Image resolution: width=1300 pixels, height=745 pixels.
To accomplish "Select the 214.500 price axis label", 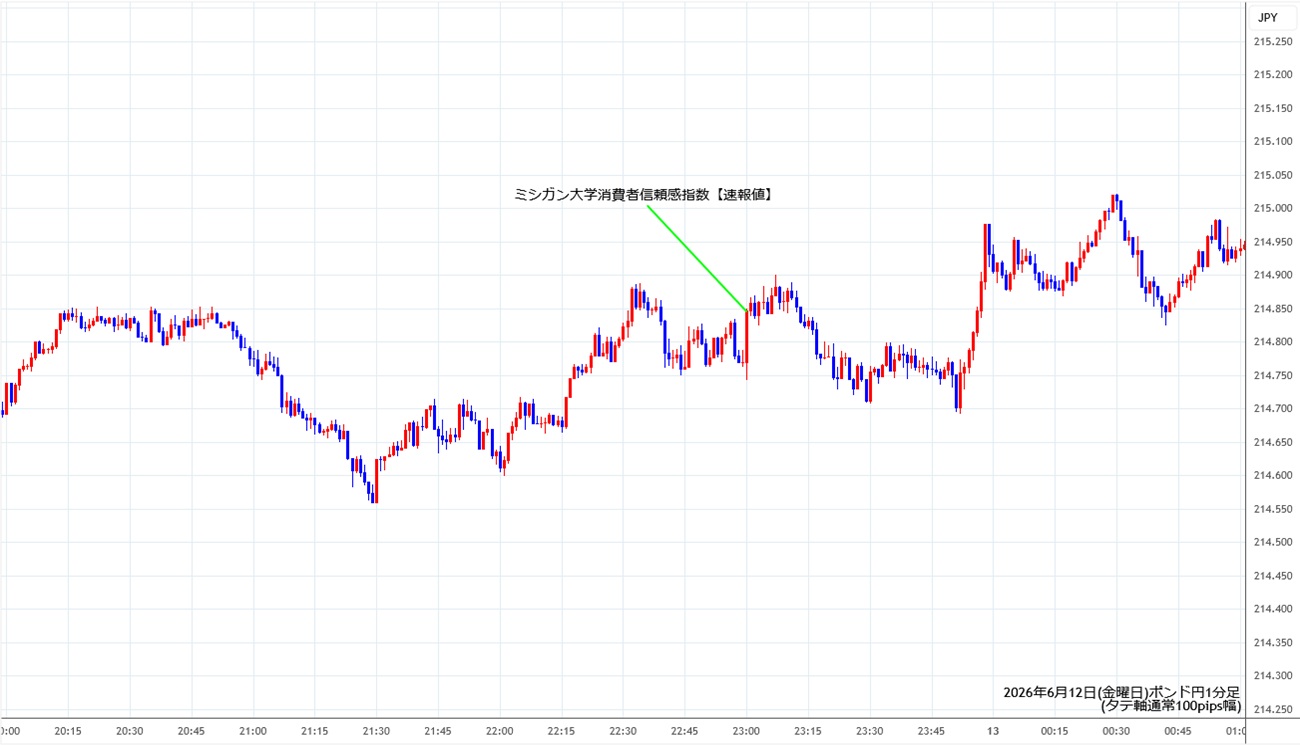I will pyautogui.click(x=1273, y=542).
